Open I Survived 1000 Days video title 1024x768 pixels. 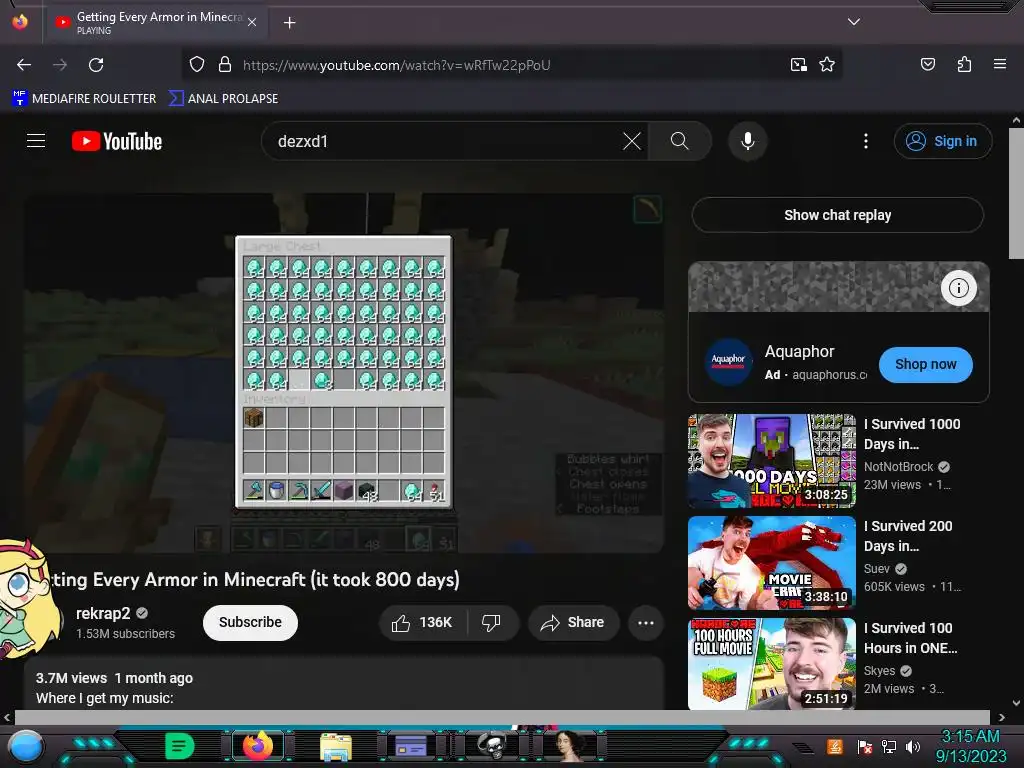pyautogui.click(x=912, y=434)
